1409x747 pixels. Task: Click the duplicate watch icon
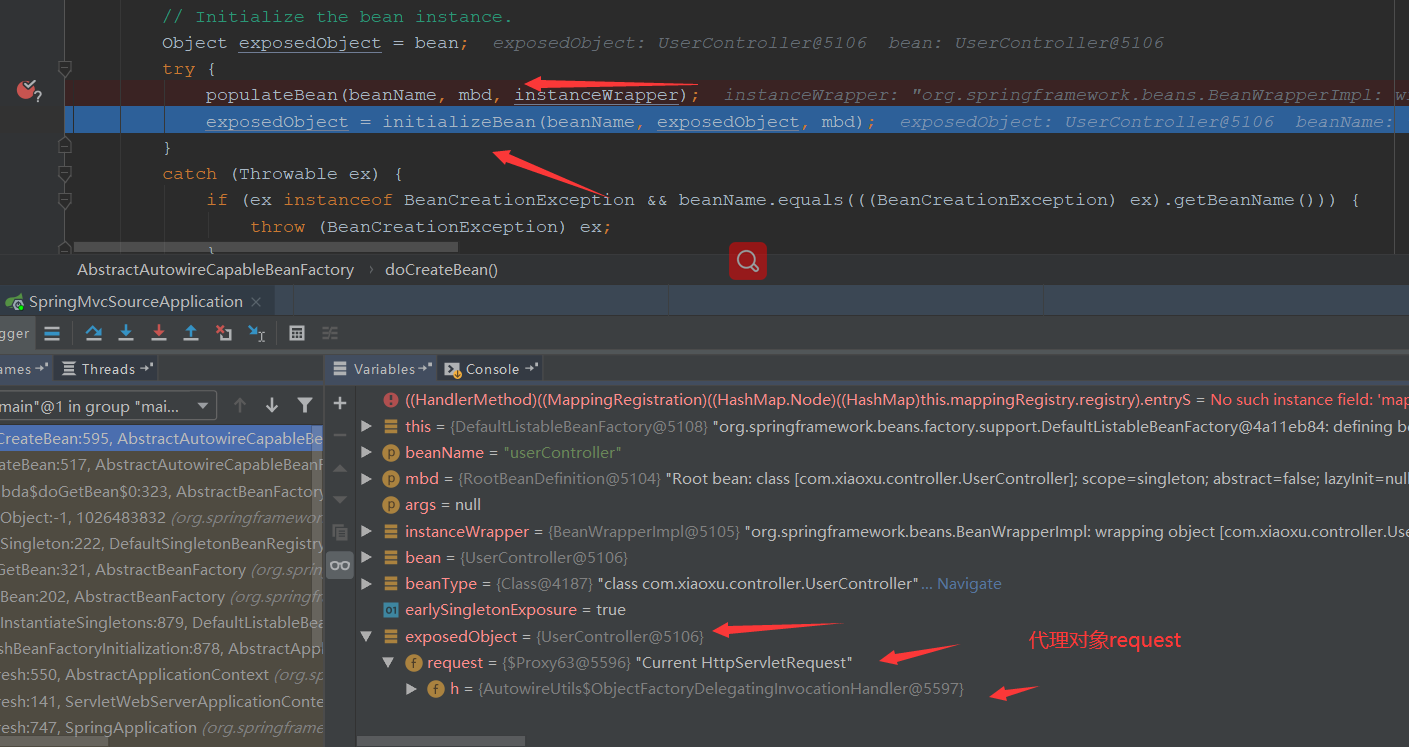tap(340, 532)
